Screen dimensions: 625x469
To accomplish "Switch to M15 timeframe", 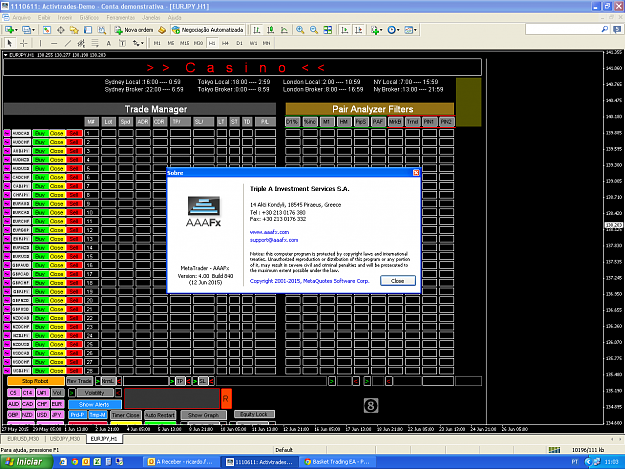I will click(184, 43).
